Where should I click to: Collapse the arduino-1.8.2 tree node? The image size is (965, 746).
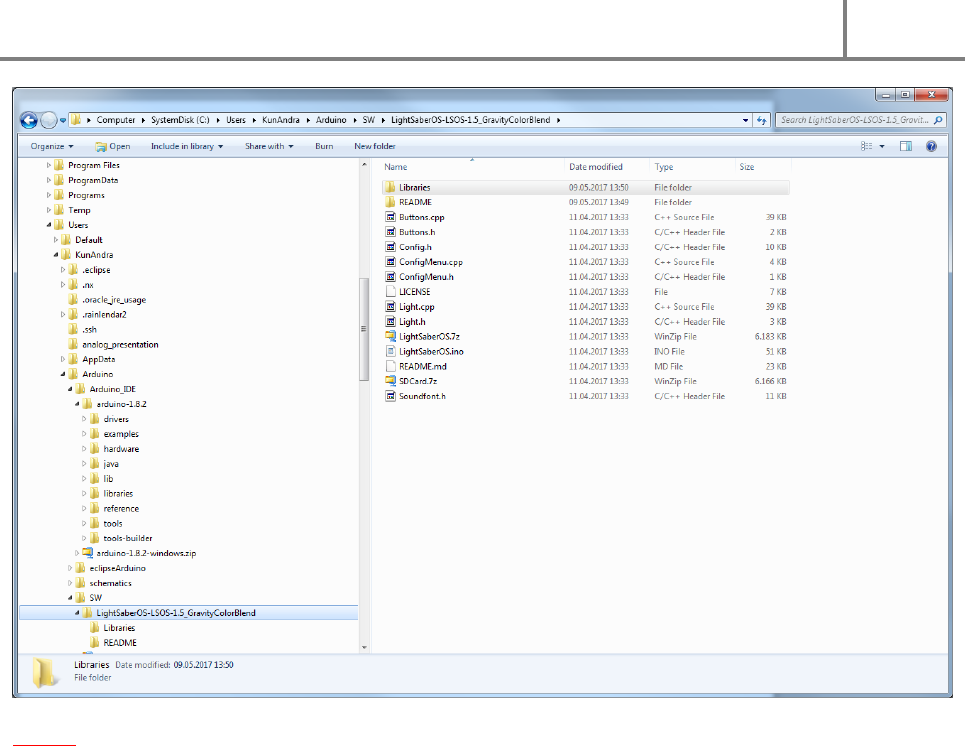click(77, 404)
